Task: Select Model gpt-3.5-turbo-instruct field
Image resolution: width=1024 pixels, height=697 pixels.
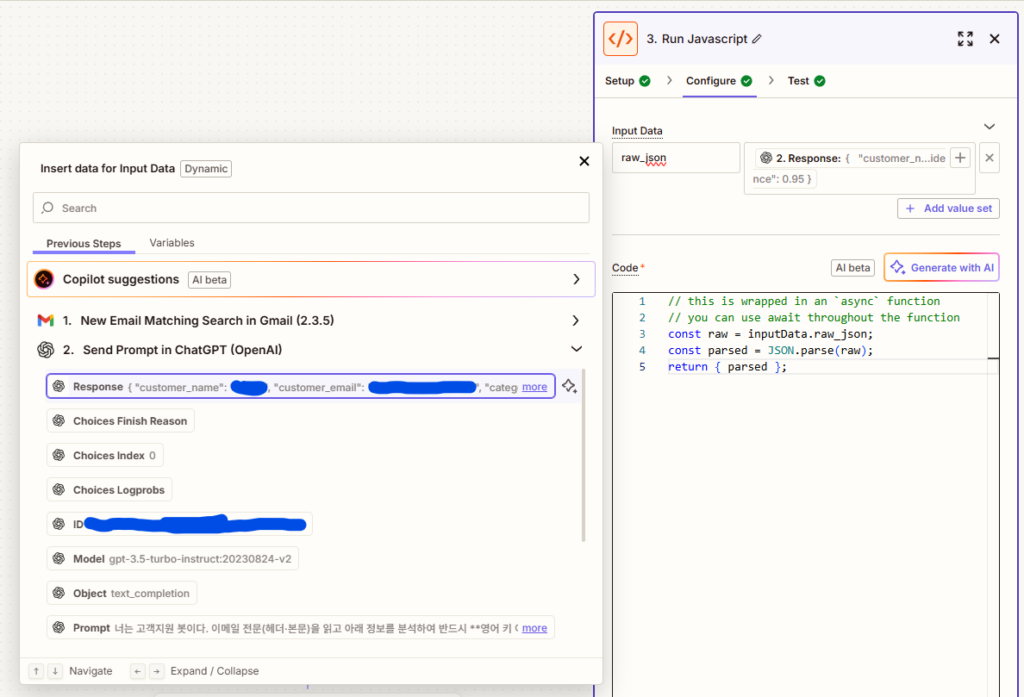Action: [172, 559]
